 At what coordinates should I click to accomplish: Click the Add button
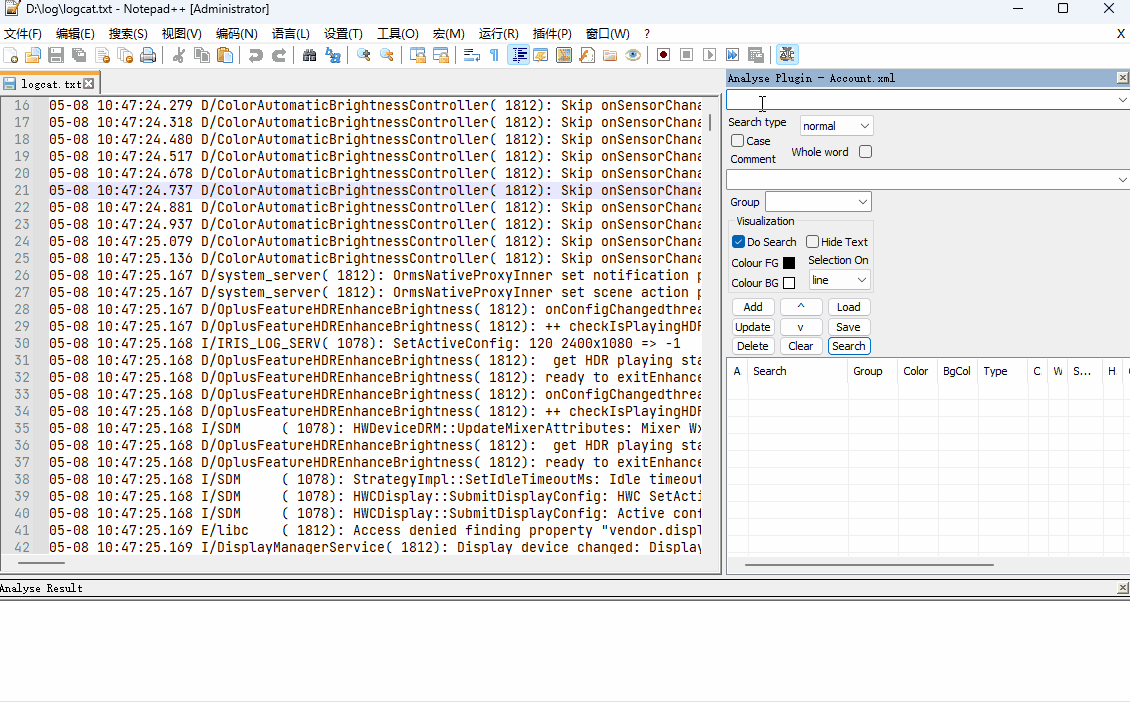point(753,307)
